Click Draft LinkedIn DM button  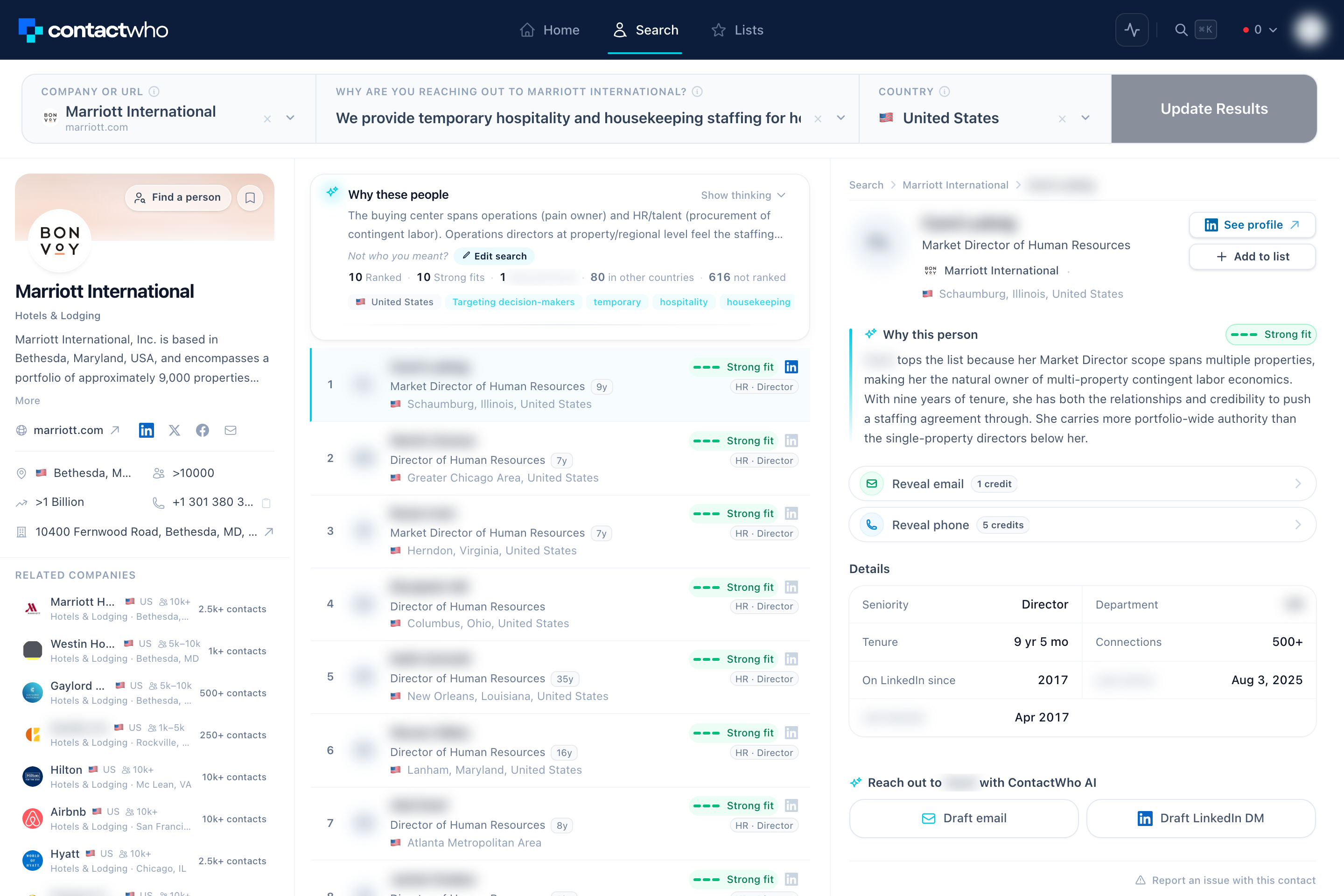pyautogui.click(x=1201, y=818)
